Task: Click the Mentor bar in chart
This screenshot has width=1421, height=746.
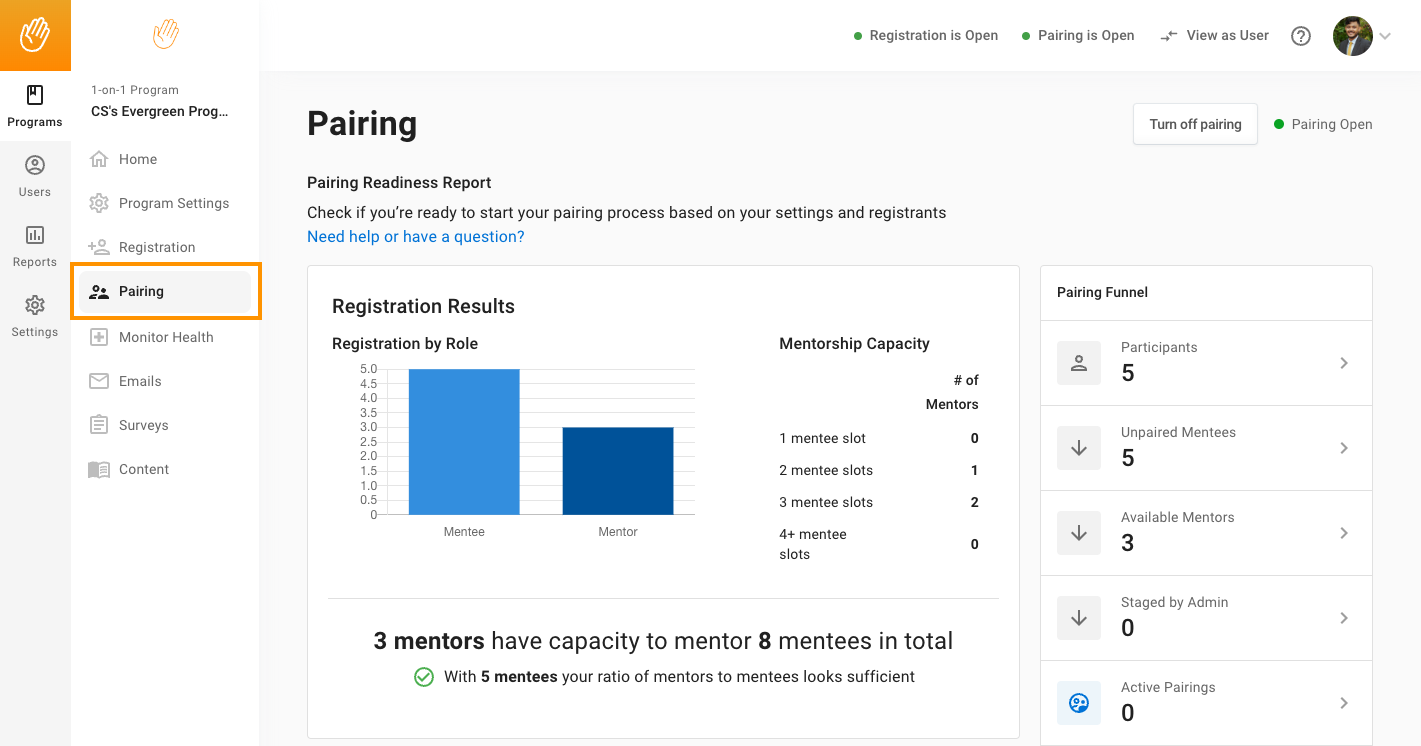Action: (x=618, y=471)
